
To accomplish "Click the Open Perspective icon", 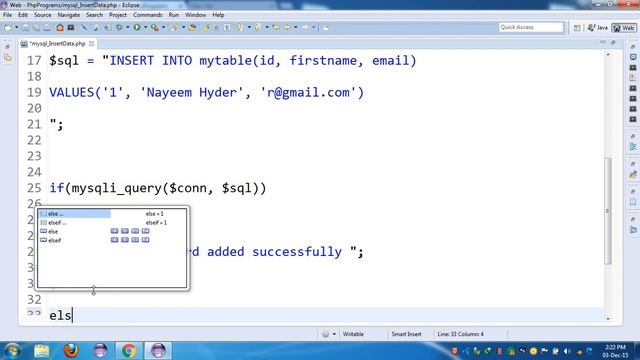I will pos(577,28).
